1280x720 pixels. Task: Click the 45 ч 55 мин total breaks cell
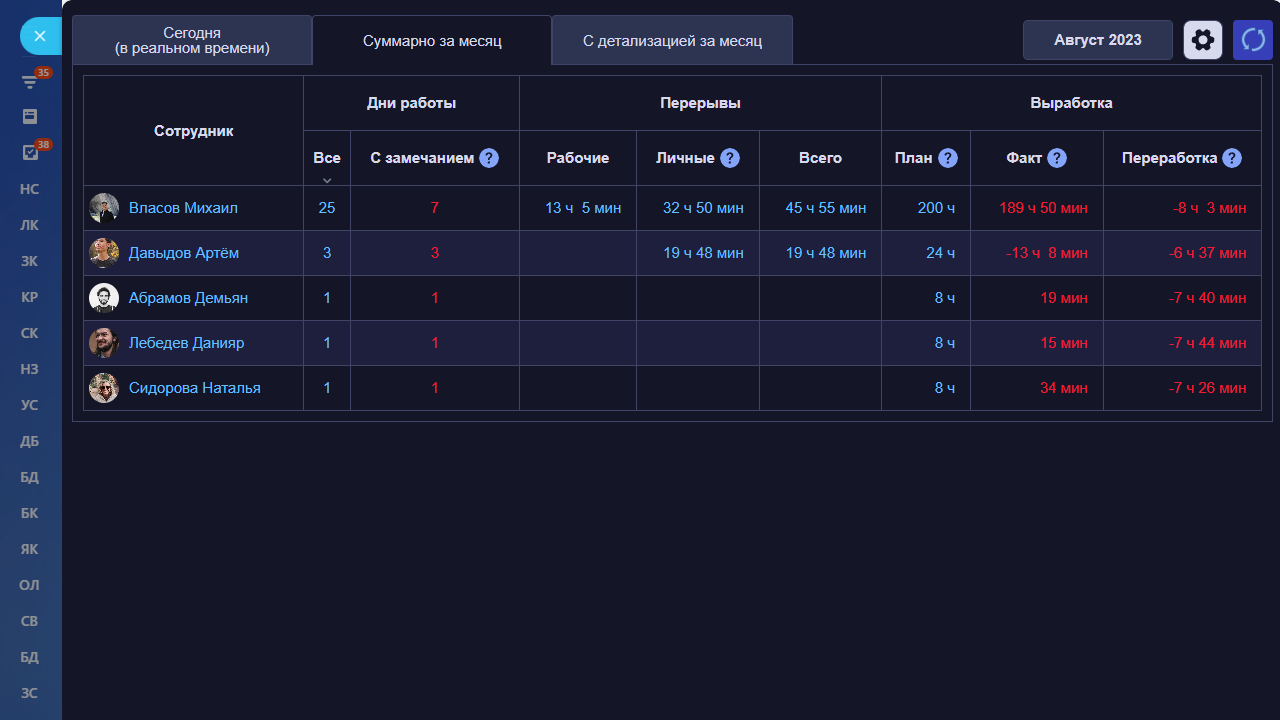[x=826, y=208]
